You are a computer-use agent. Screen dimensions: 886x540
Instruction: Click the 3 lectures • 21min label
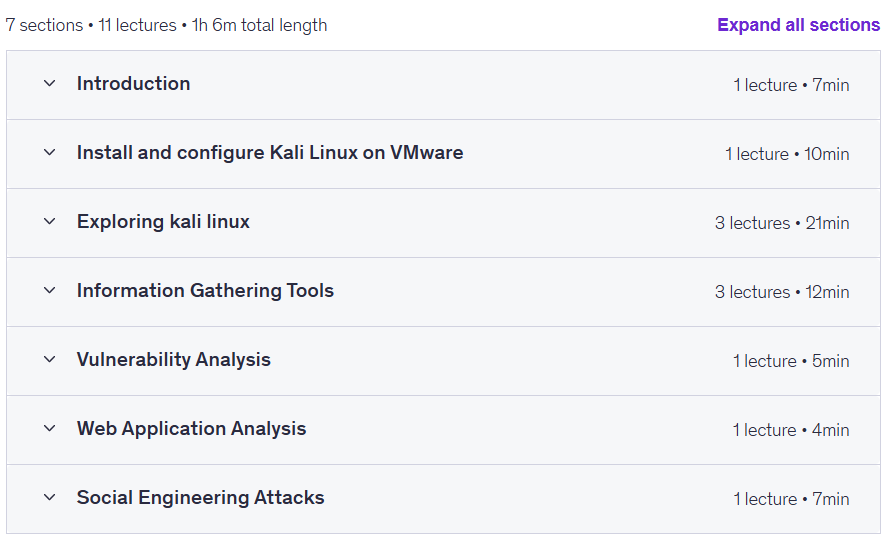point(782,223)
